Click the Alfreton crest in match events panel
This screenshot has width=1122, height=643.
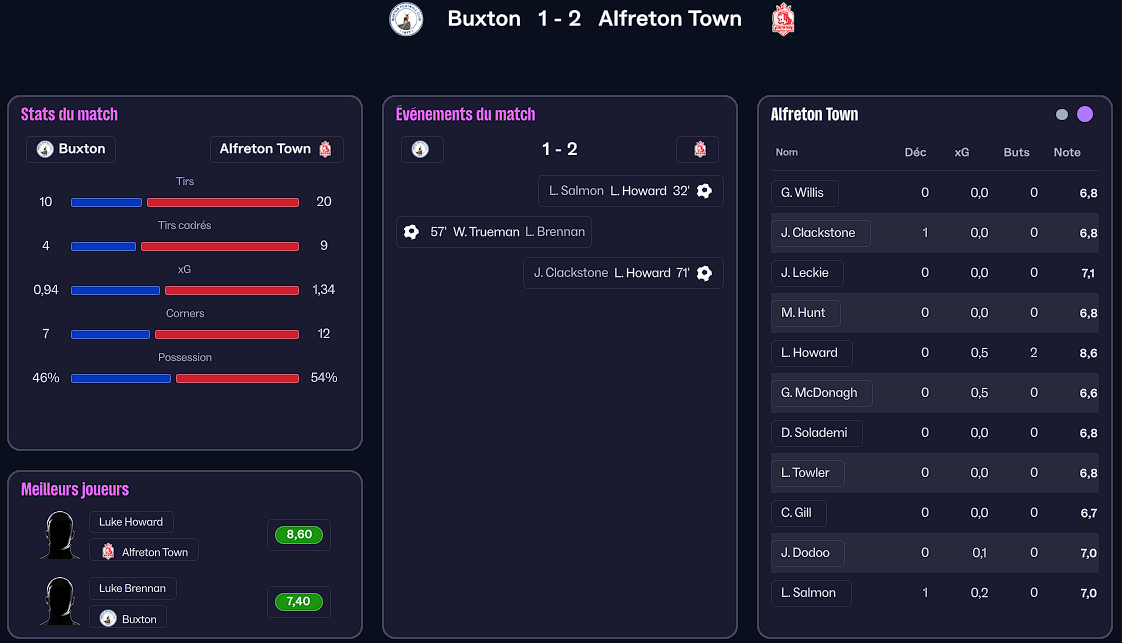699,149
